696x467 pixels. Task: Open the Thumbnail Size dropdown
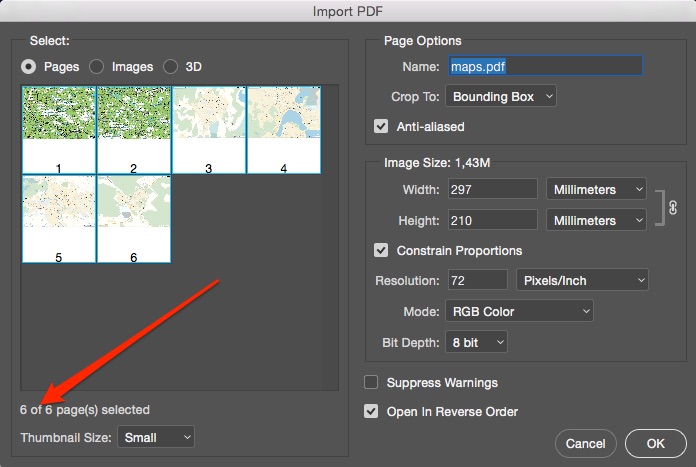tap(156, 437)
